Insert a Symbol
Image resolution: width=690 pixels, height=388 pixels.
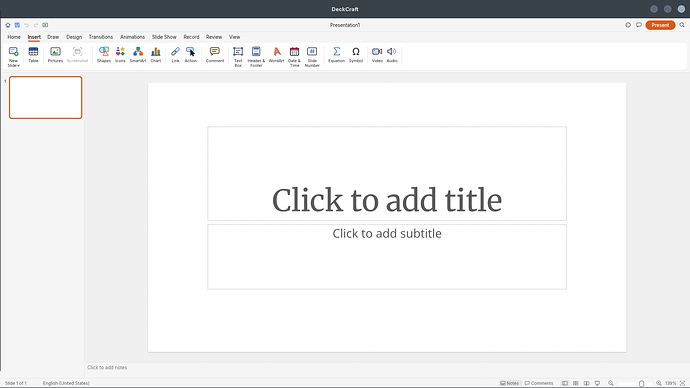click(356, 55)
